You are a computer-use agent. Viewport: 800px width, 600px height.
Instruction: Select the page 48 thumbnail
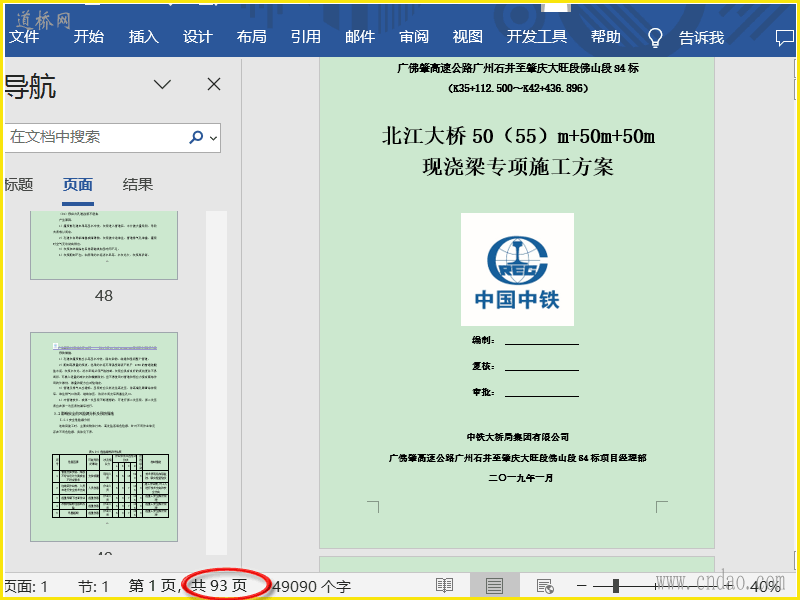point(104,245)
